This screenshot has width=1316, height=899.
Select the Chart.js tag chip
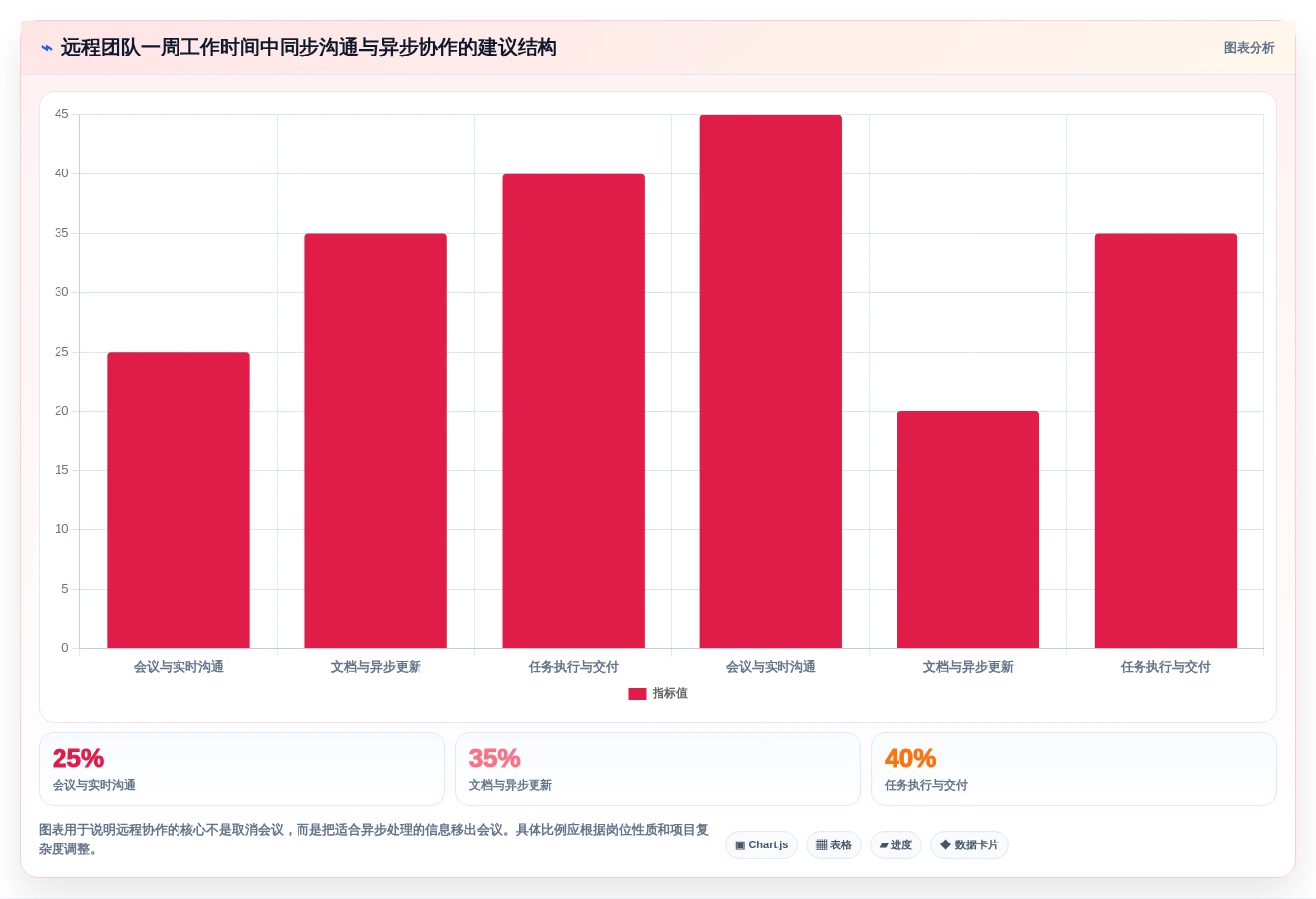click(x=762, y=844)
